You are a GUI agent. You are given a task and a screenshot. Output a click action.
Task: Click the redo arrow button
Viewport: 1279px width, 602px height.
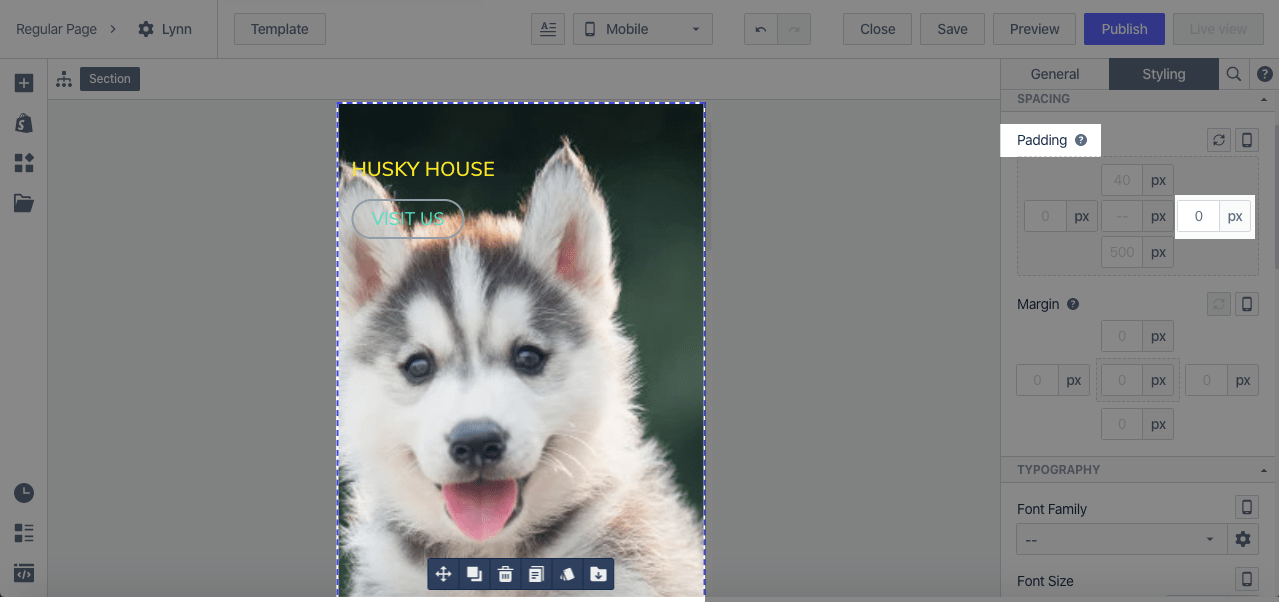point(794,29)
